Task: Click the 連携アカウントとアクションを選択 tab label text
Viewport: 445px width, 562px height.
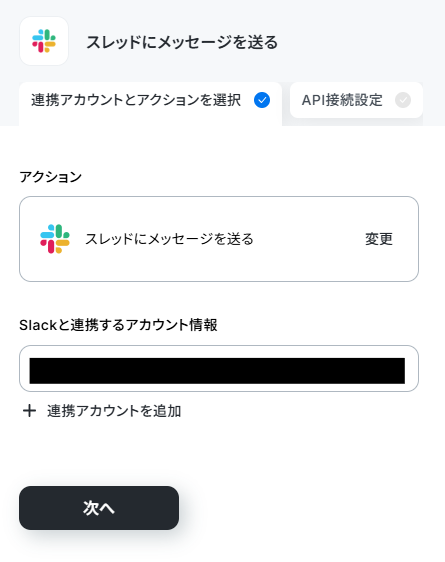Action: [x=136, y=100]
